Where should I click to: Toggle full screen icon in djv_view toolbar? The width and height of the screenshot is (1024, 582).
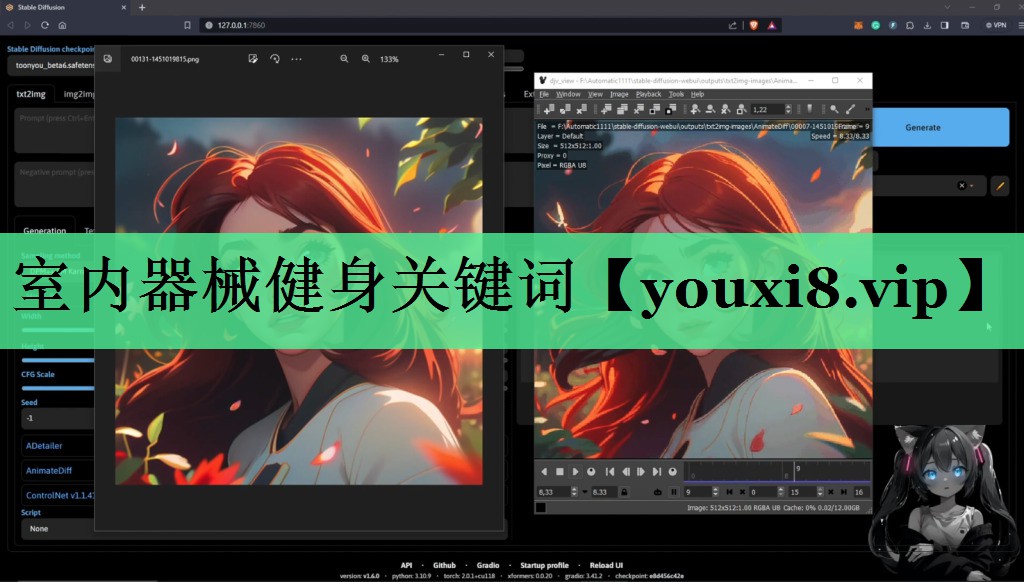pos(671,109)
